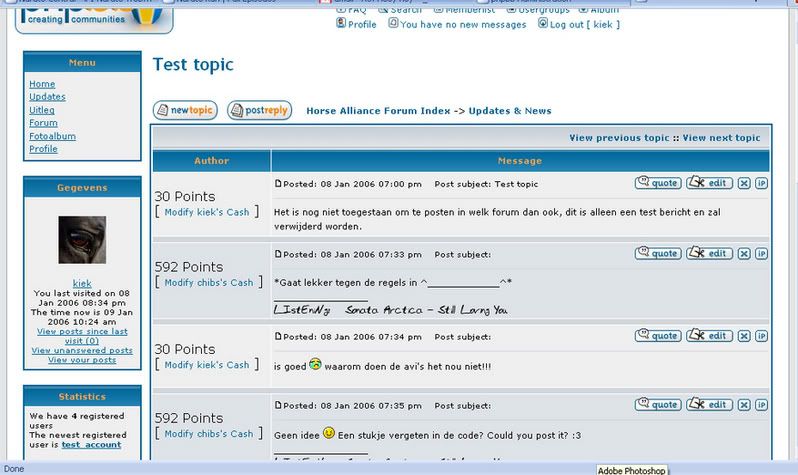Delete the 07:34 pm post

tap(744, 336)
